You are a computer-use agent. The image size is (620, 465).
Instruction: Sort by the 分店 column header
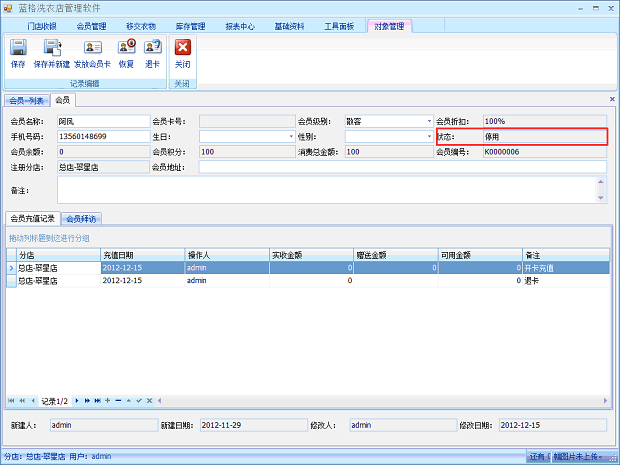(x=59, y=255)
